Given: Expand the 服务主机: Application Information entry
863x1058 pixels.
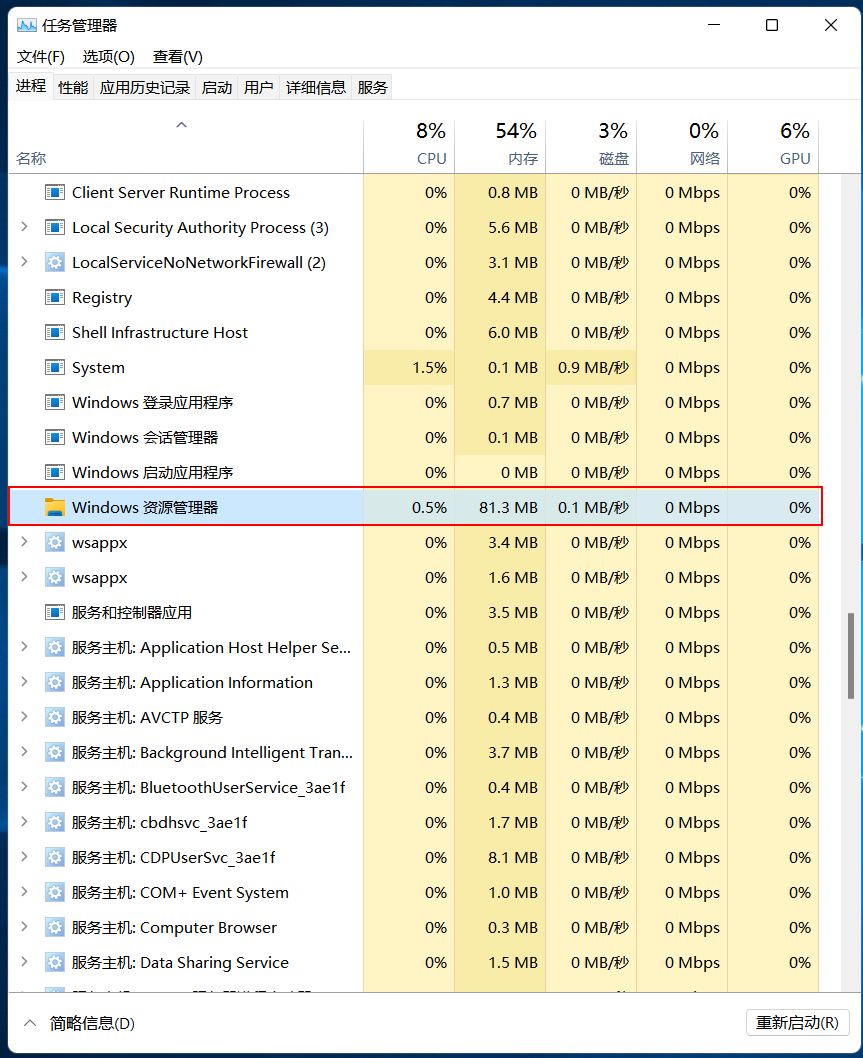Looking at the screenshot, I should (22, 682).
